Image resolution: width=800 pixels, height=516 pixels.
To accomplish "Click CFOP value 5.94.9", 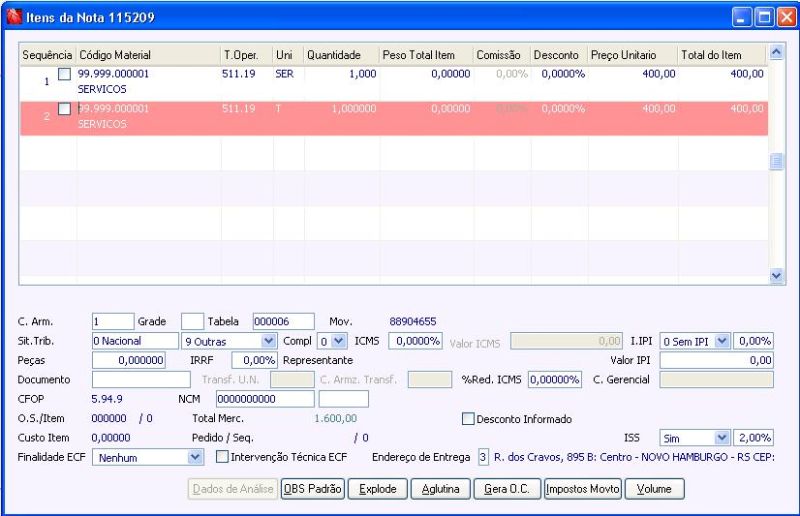I will pos(107,399).
